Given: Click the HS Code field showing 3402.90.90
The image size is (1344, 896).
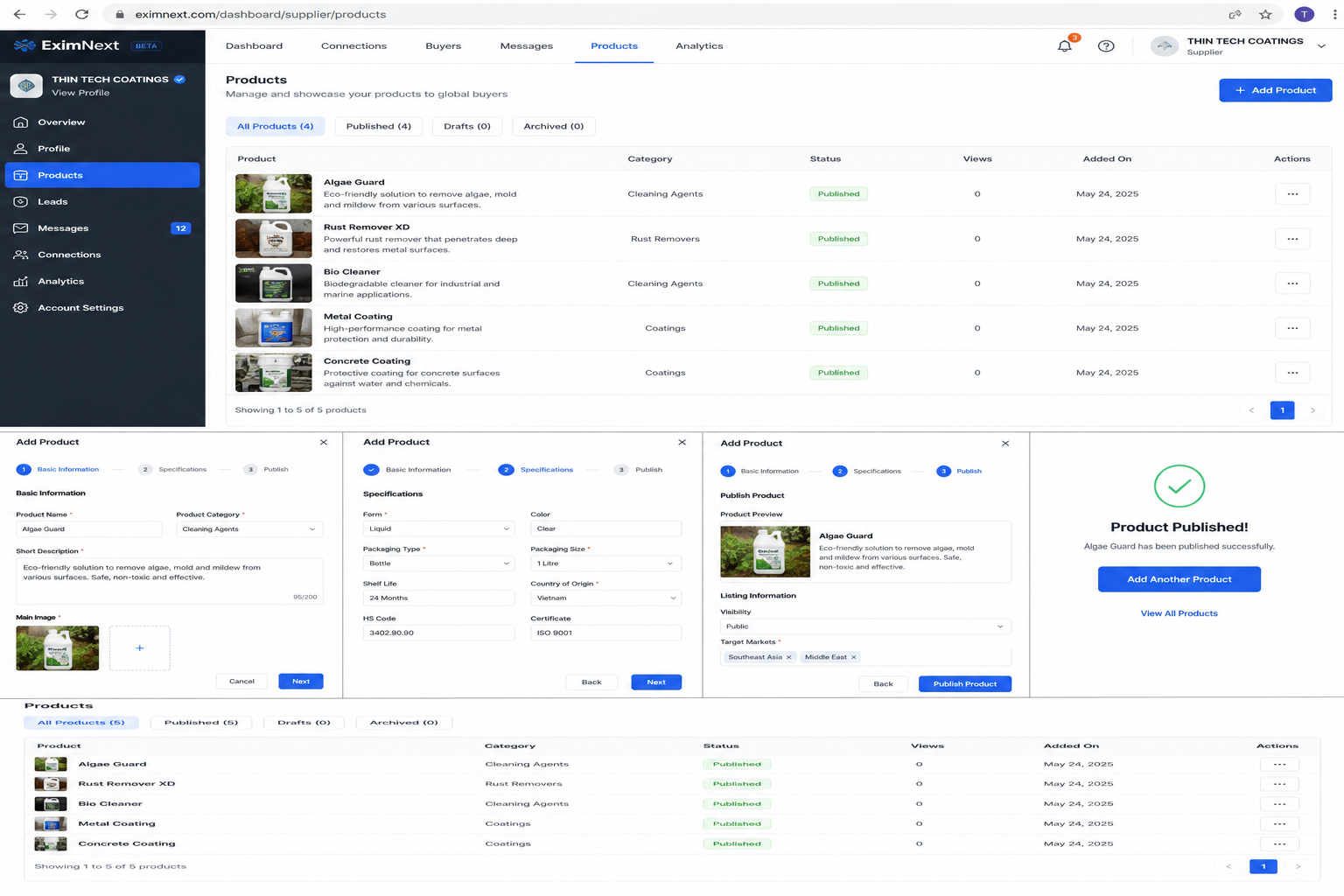Looking at the screenshot, I should [438, 633].
